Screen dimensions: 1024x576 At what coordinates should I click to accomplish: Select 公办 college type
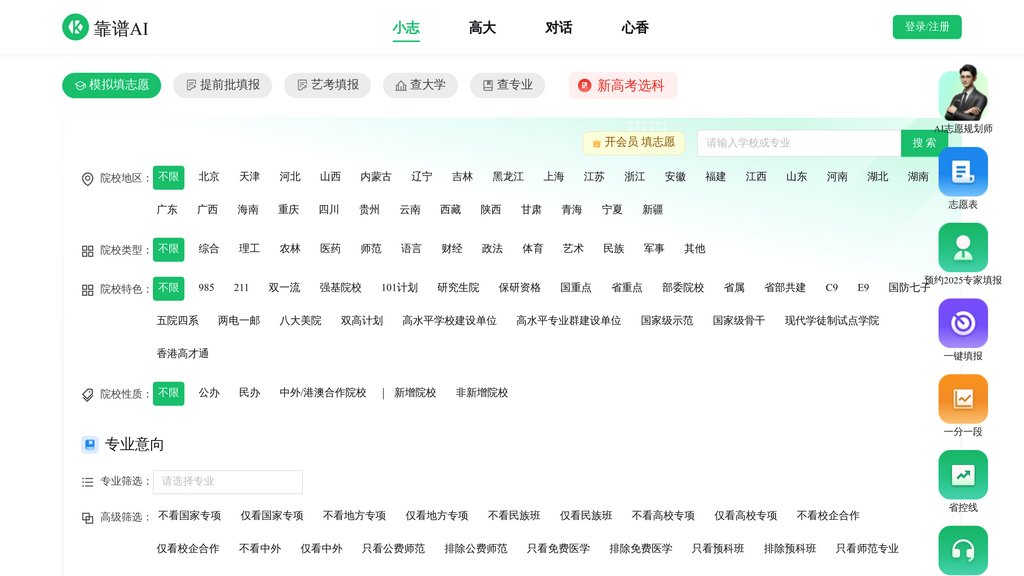[208, 393]
